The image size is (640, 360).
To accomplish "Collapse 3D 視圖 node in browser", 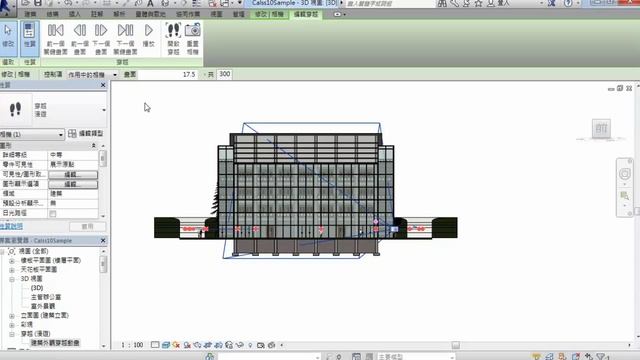I will [12, 279].
